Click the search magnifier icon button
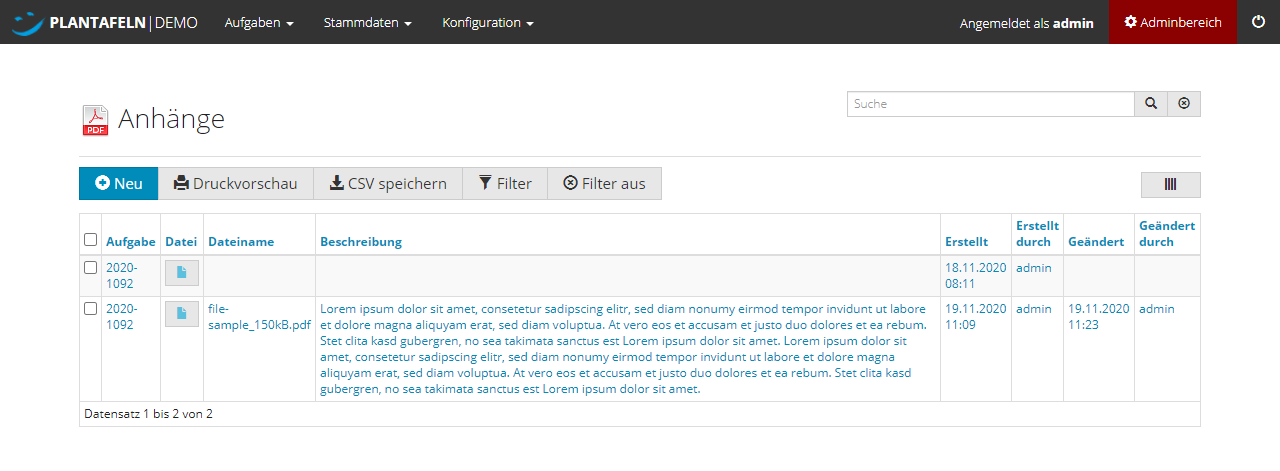This screenshot has width=1280, height=471. (1151, 104)
